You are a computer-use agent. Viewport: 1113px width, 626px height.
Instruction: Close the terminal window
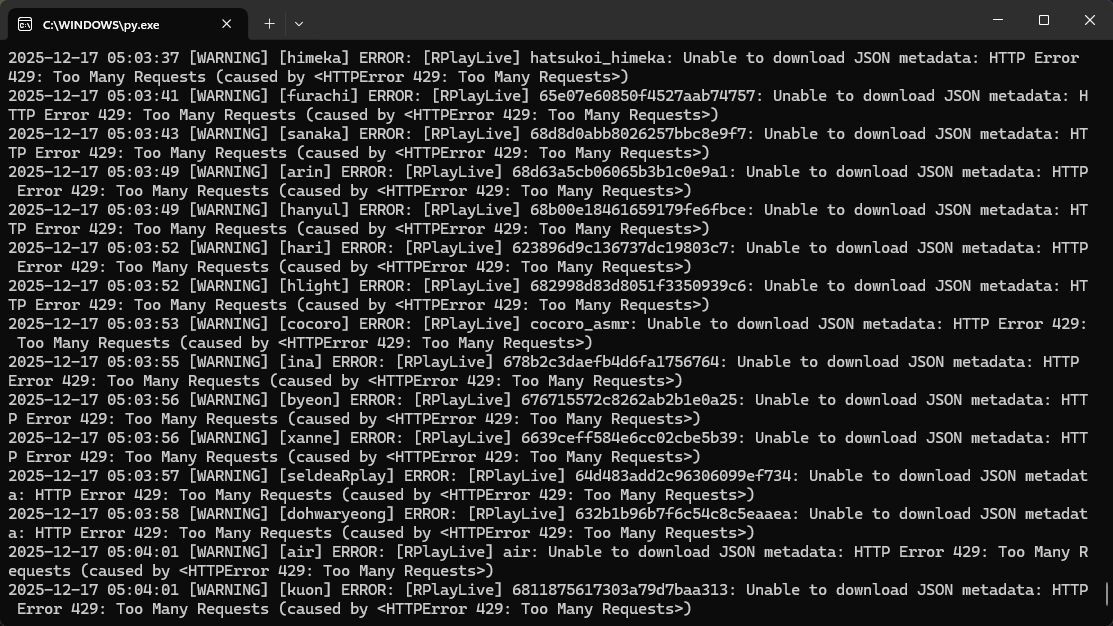click(x=1090, y=20)
